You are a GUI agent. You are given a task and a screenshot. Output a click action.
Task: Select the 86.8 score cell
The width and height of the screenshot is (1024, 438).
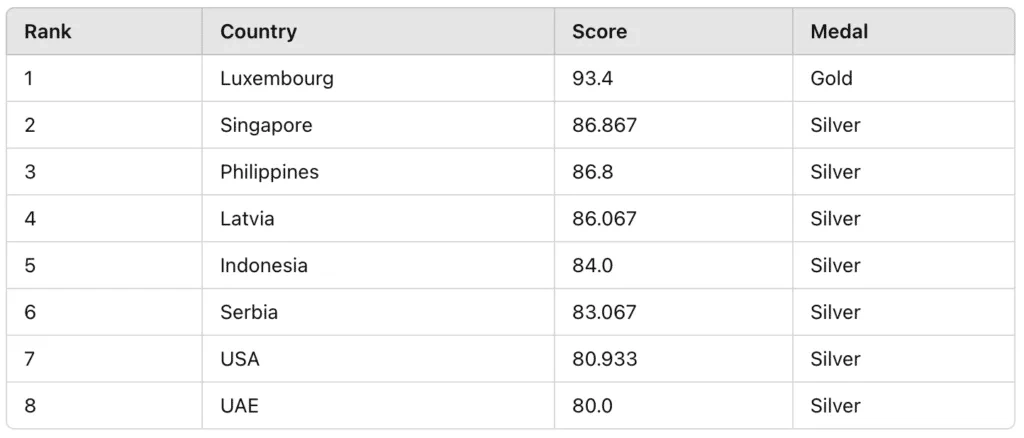pos(592,172)
